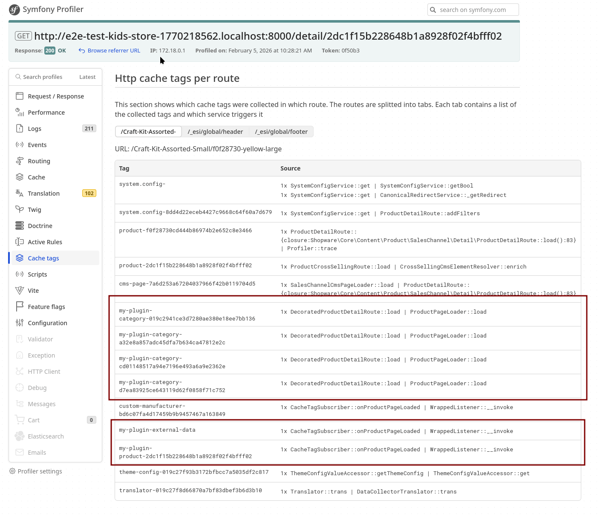Click the Elasticsearch icon in sidebar

(x=20, y=436)
